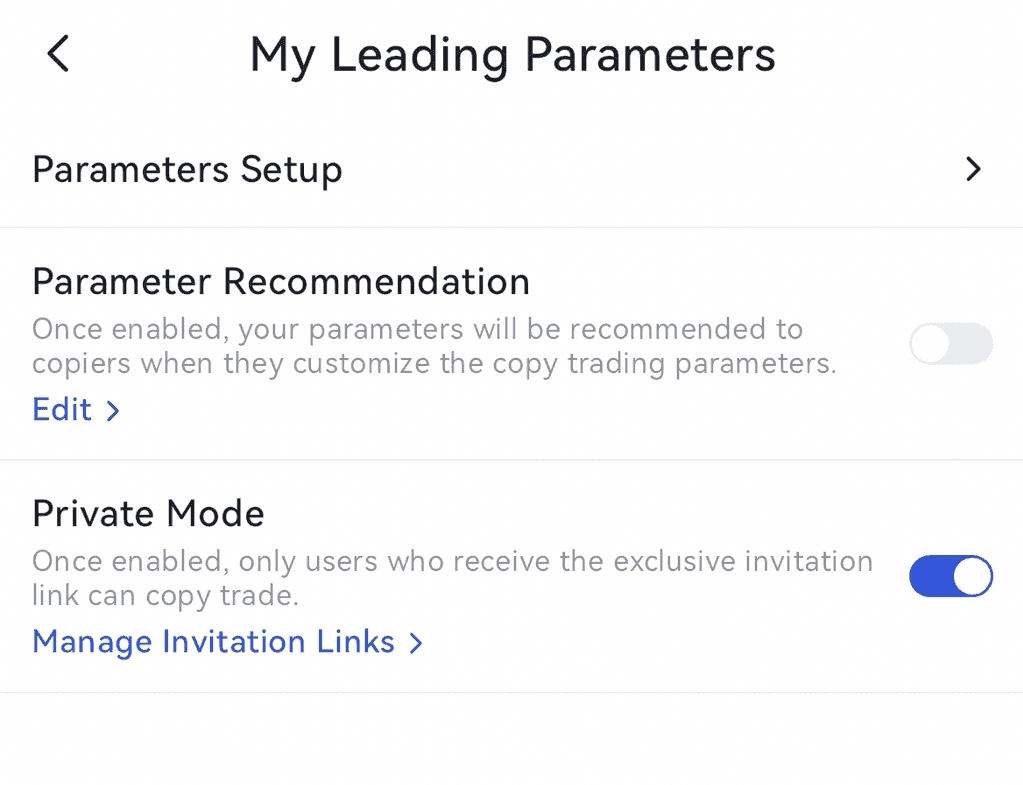Click 'copy trading parameters' in the description
The height and width of the screenshot is (785, 1023).
click(x=668, y=363)
